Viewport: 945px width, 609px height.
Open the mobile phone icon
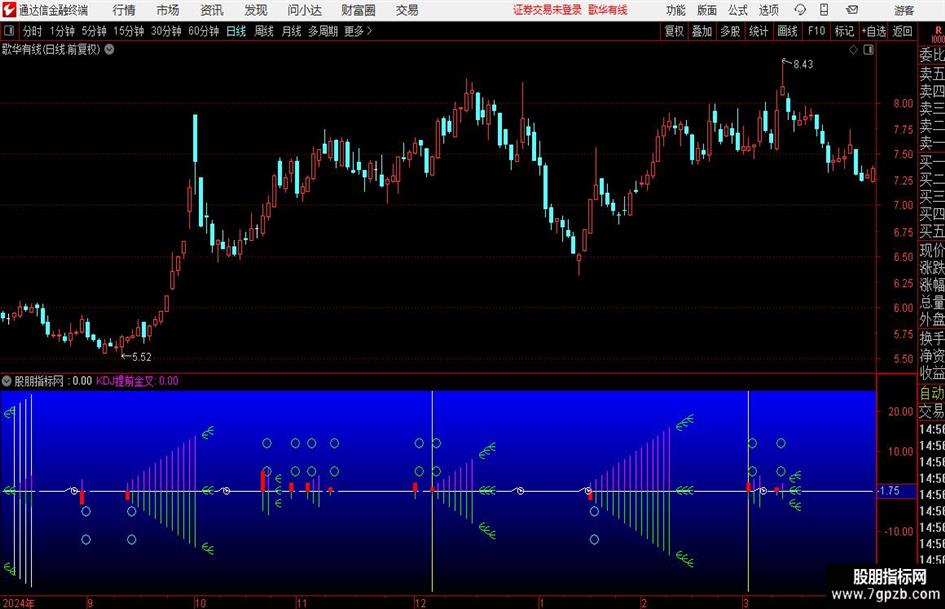[824, 10]
